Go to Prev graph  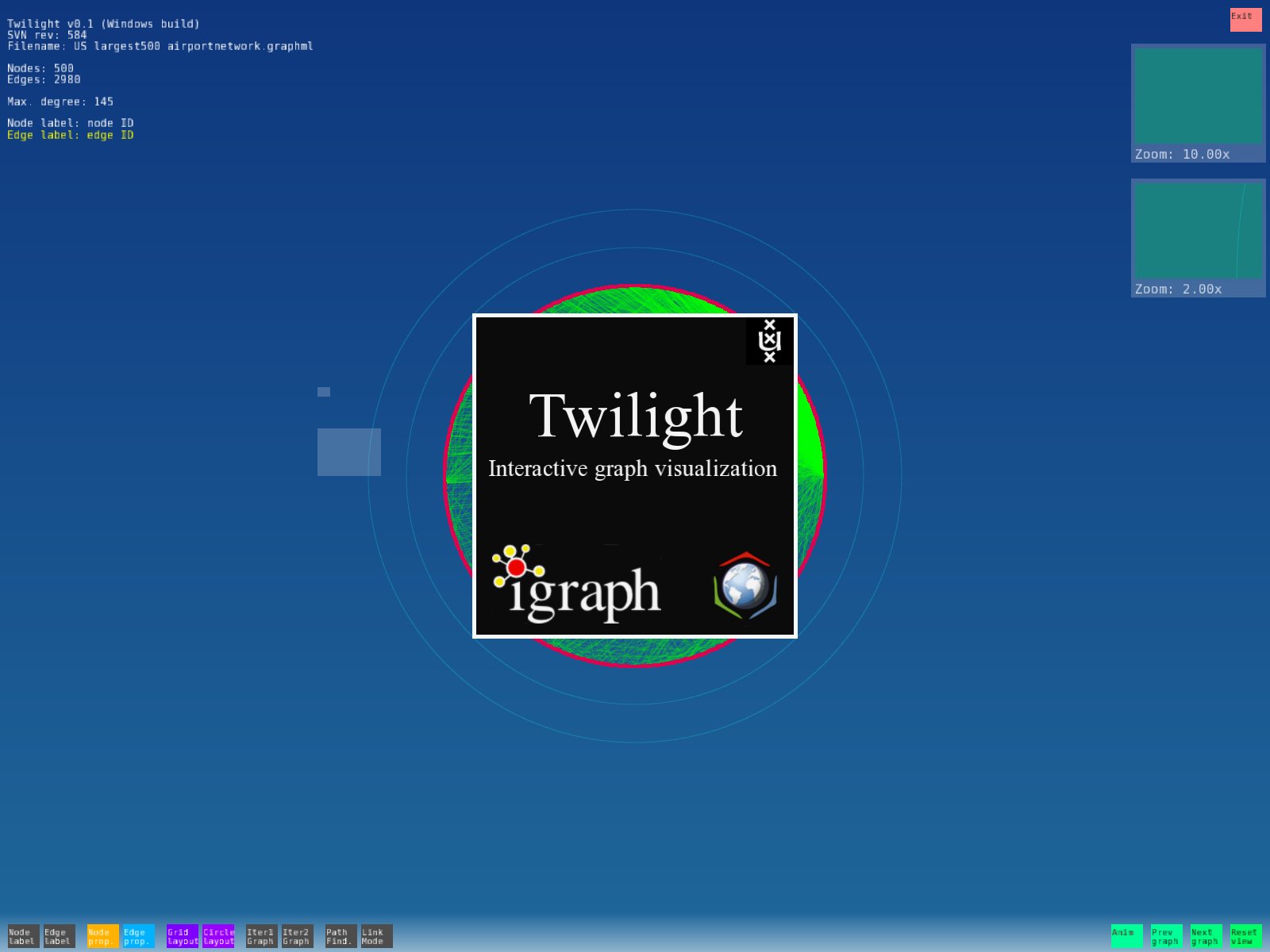[1166, 936]
